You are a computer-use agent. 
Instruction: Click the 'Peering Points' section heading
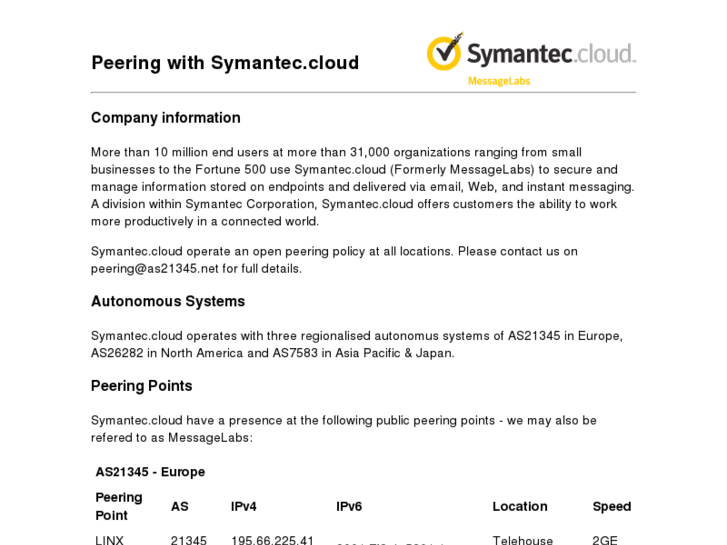[142, 386]
